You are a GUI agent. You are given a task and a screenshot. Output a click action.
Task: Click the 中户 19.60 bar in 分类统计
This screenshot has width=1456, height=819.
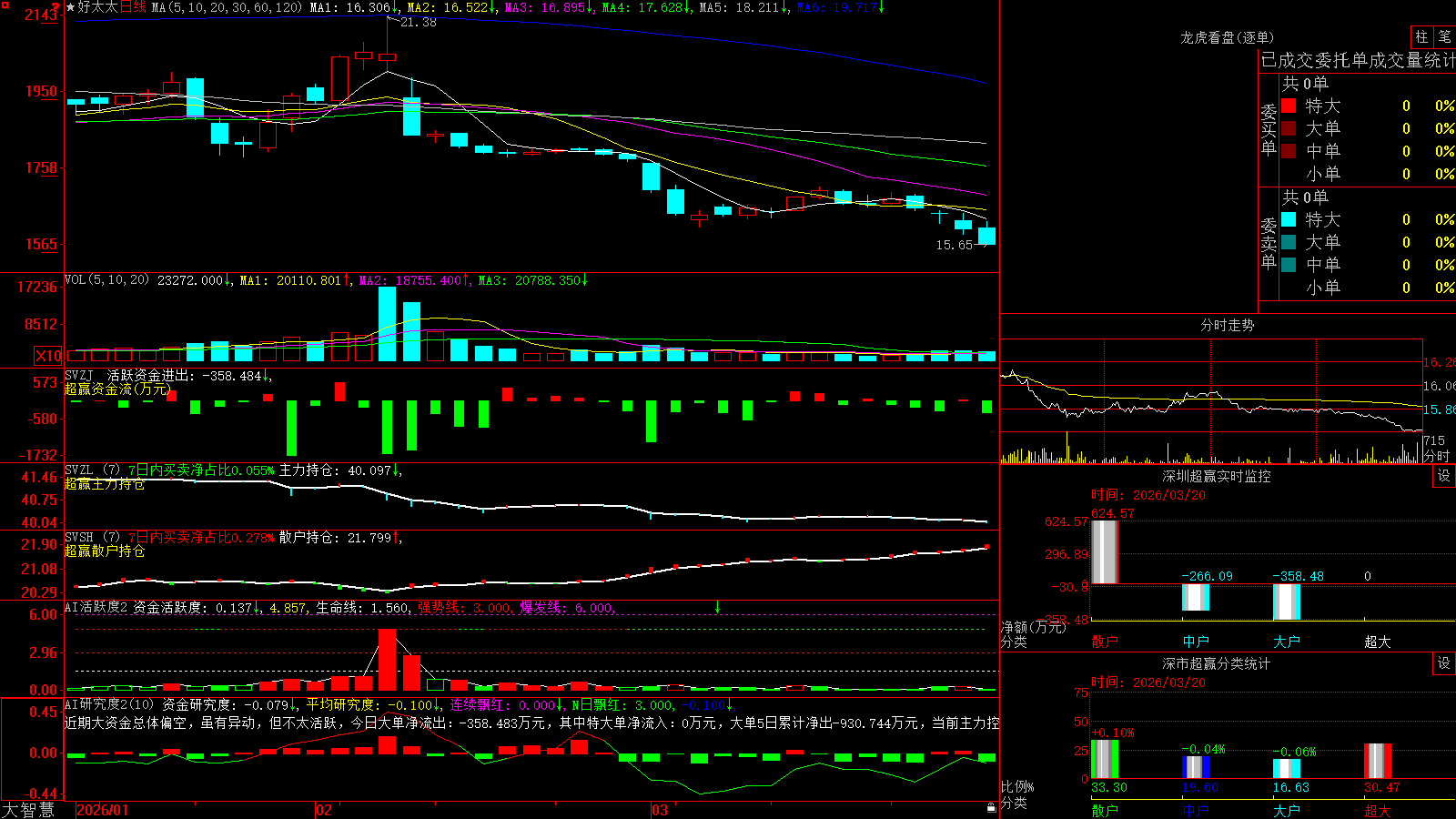click(x=1196, y=767)
